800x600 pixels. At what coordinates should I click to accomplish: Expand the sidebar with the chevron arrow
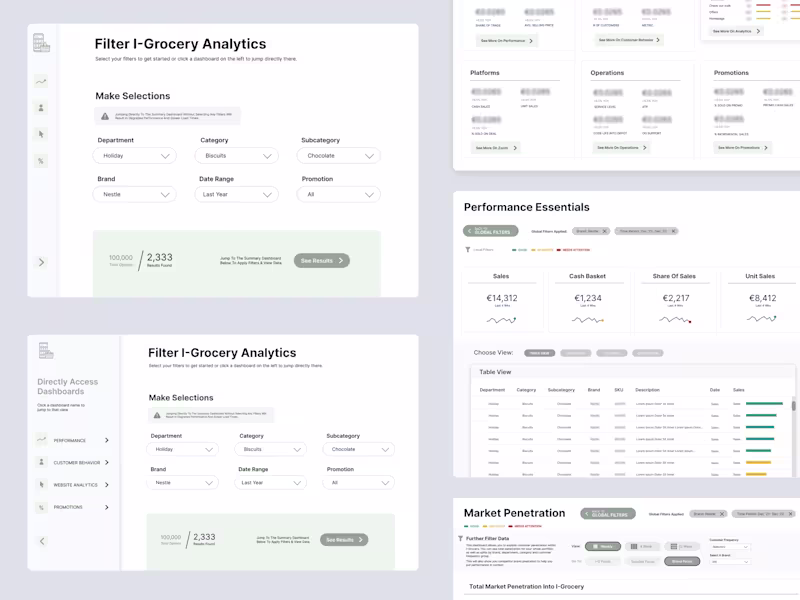point(41,261)
